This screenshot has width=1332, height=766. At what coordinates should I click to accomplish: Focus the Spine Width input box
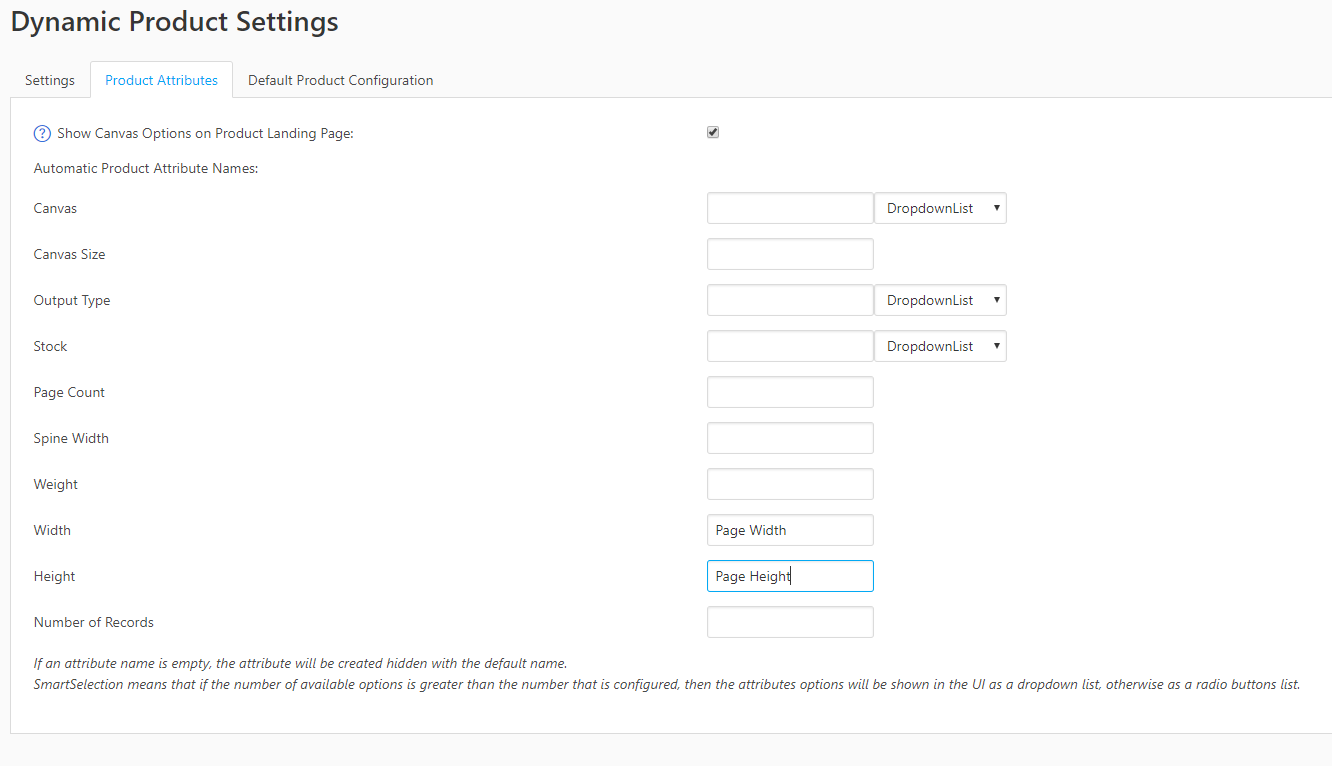pyautogui.click(x=790, y=438)
